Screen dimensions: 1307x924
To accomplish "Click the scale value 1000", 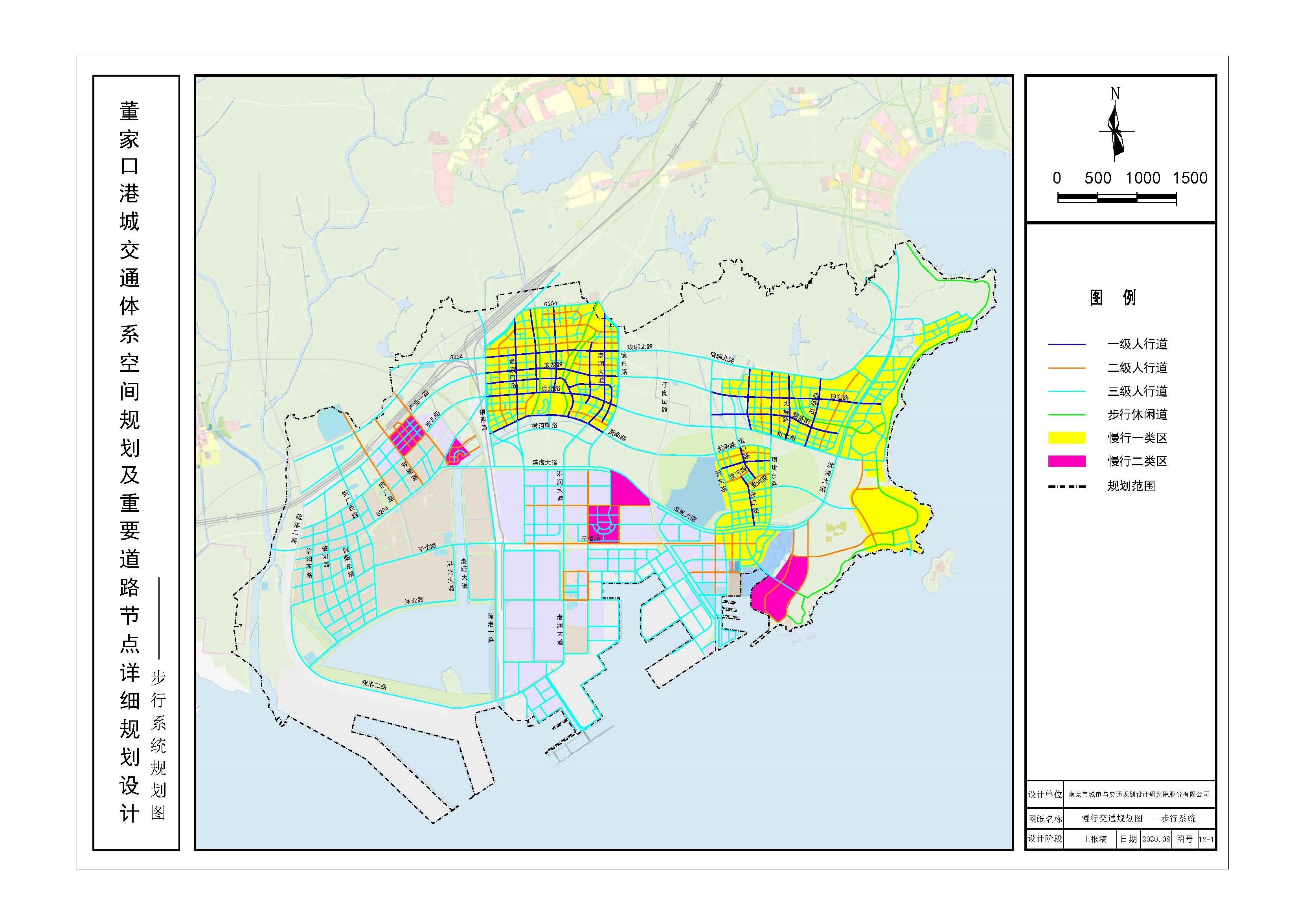I will pos(1143,178).
